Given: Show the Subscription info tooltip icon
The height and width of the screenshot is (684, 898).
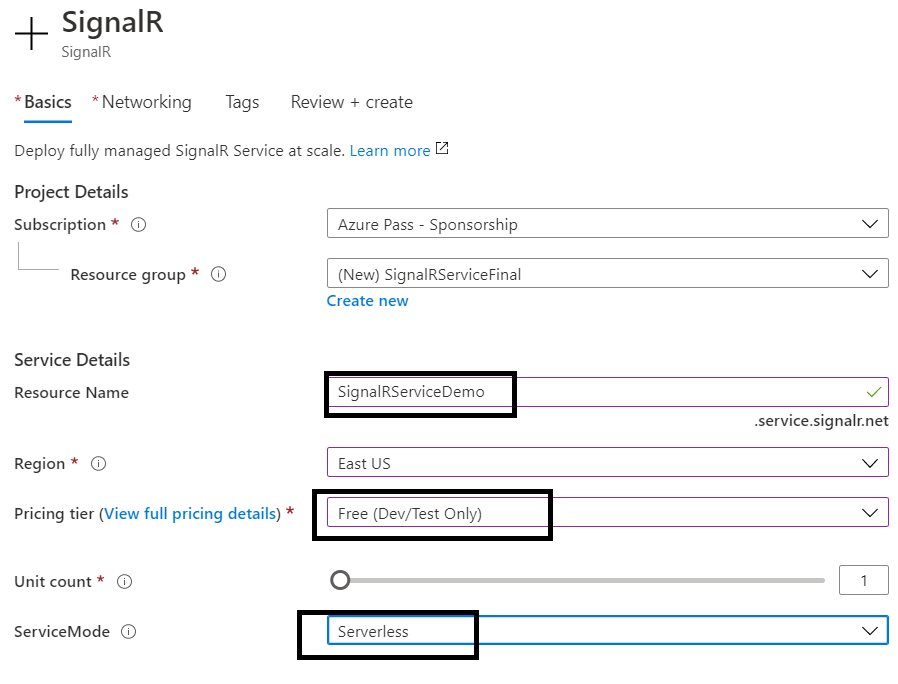Looking at the screenshot, I should point(139,225).
